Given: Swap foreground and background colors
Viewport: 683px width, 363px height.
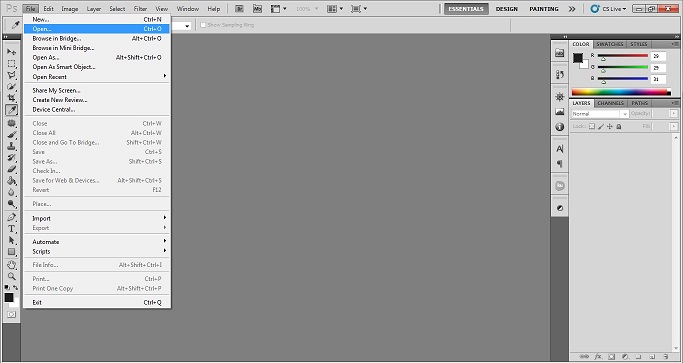Looking at the screenshot, I should click(15, 288).
